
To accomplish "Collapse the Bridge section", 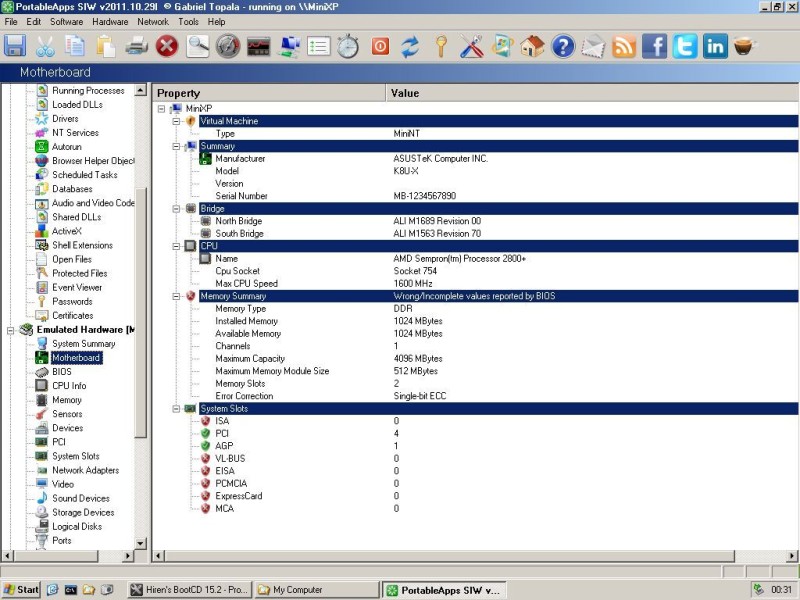I will click(177, 209).
